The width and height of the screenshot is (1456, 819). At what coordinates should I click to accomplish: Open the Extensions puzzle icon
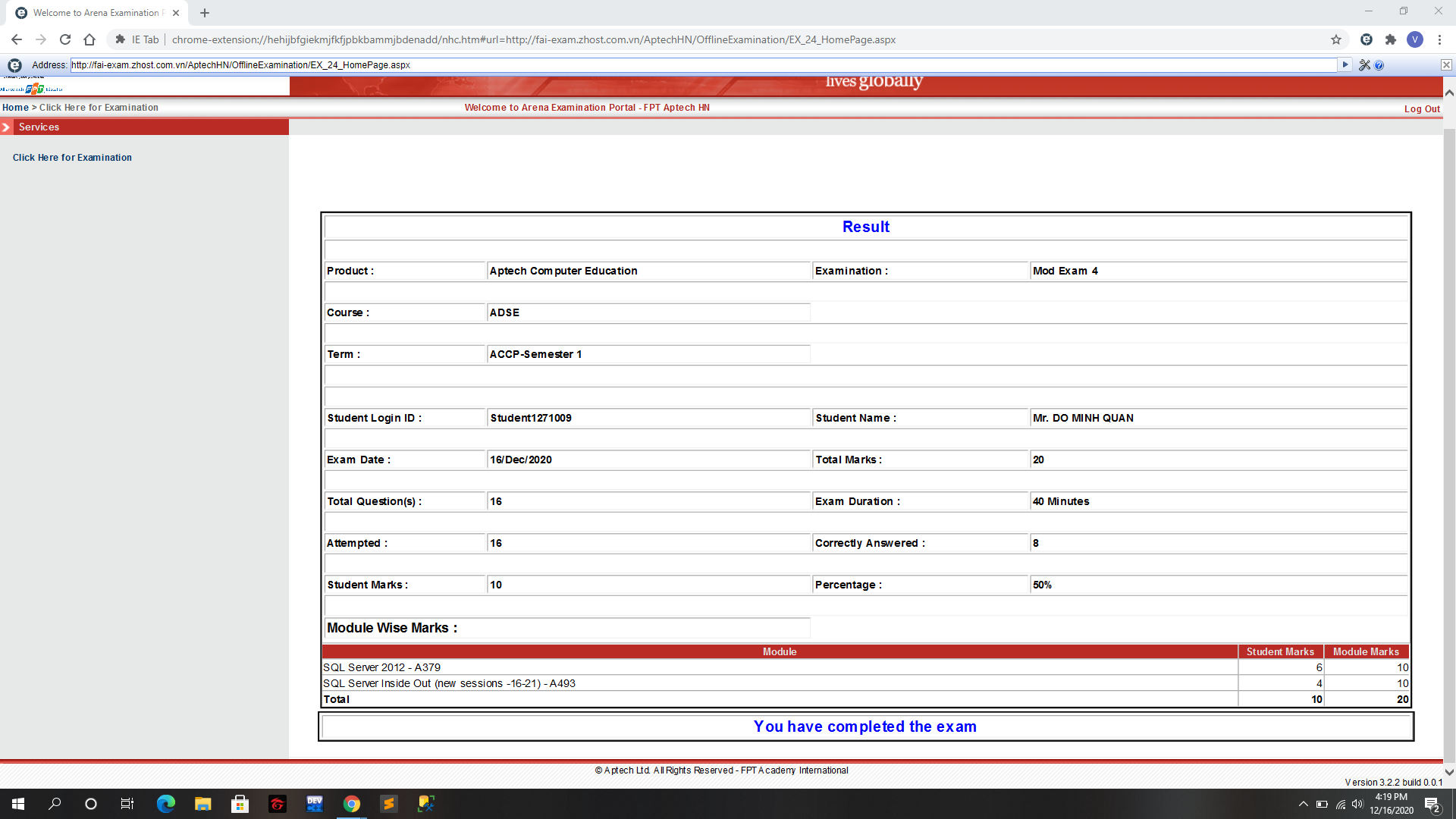(x=1391, y=39)
